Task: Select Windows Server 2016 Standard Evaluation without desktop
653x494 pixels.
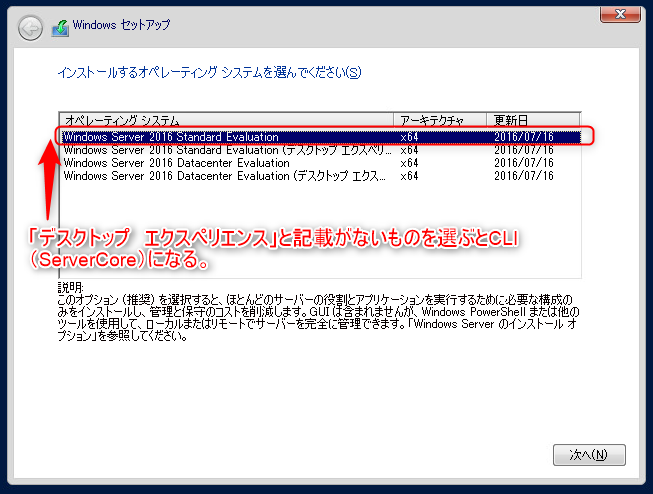Action: coord(321,137)
